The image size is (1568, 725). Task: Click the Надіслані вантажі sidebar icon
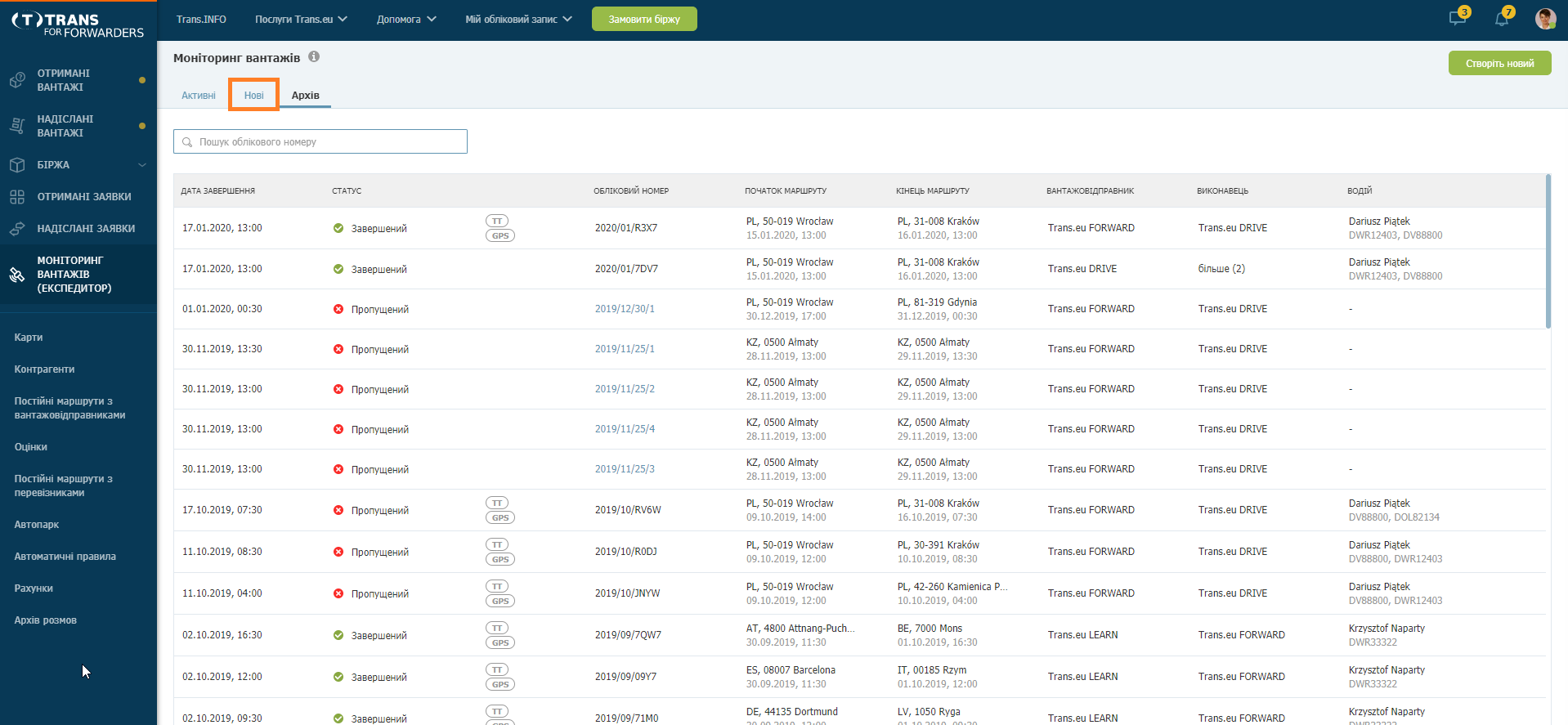coord(17,126)
